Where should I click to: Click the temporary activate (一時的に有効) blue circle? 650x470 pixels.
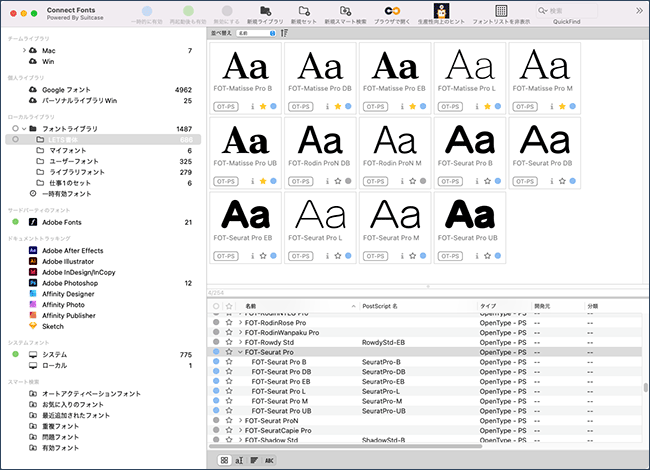click(147, 11)
